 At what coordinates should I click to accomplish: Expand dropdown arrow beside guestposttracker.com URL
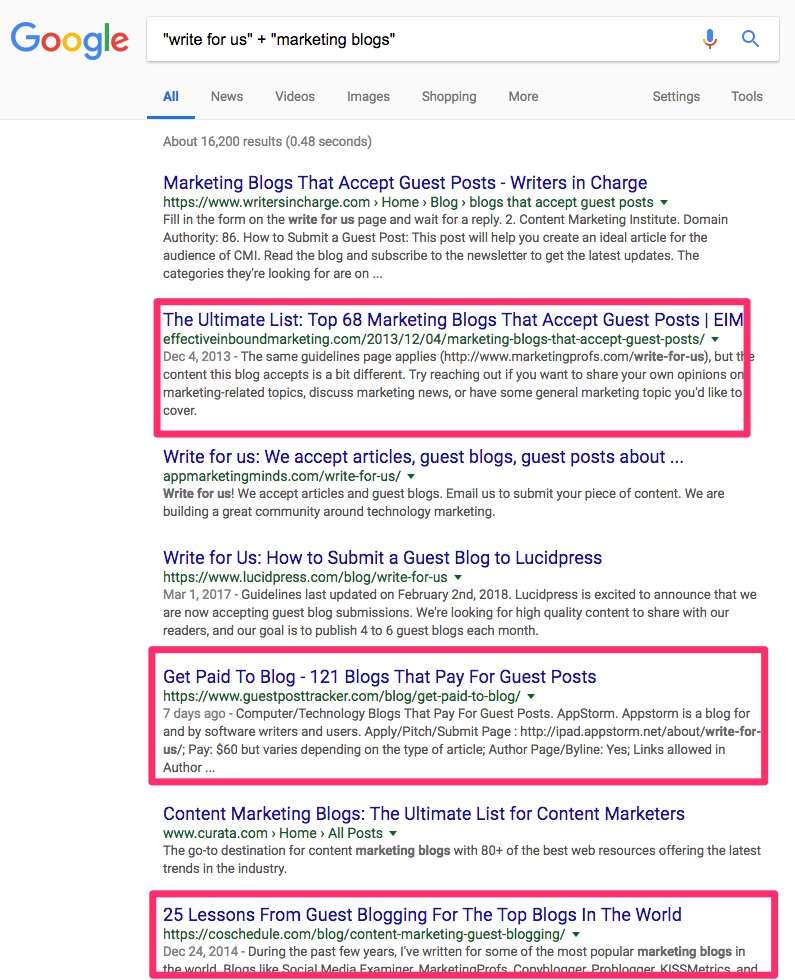click(531, 696)
